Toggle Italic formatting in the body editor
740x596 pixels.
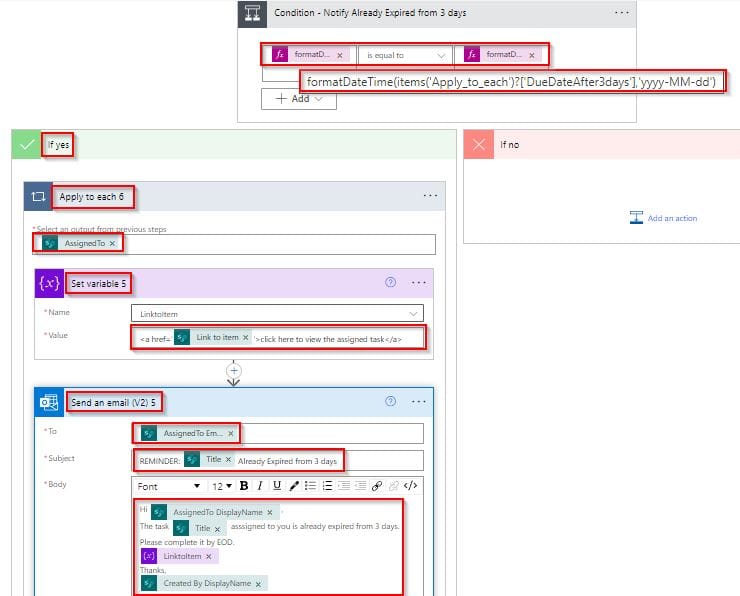point(260,486)
